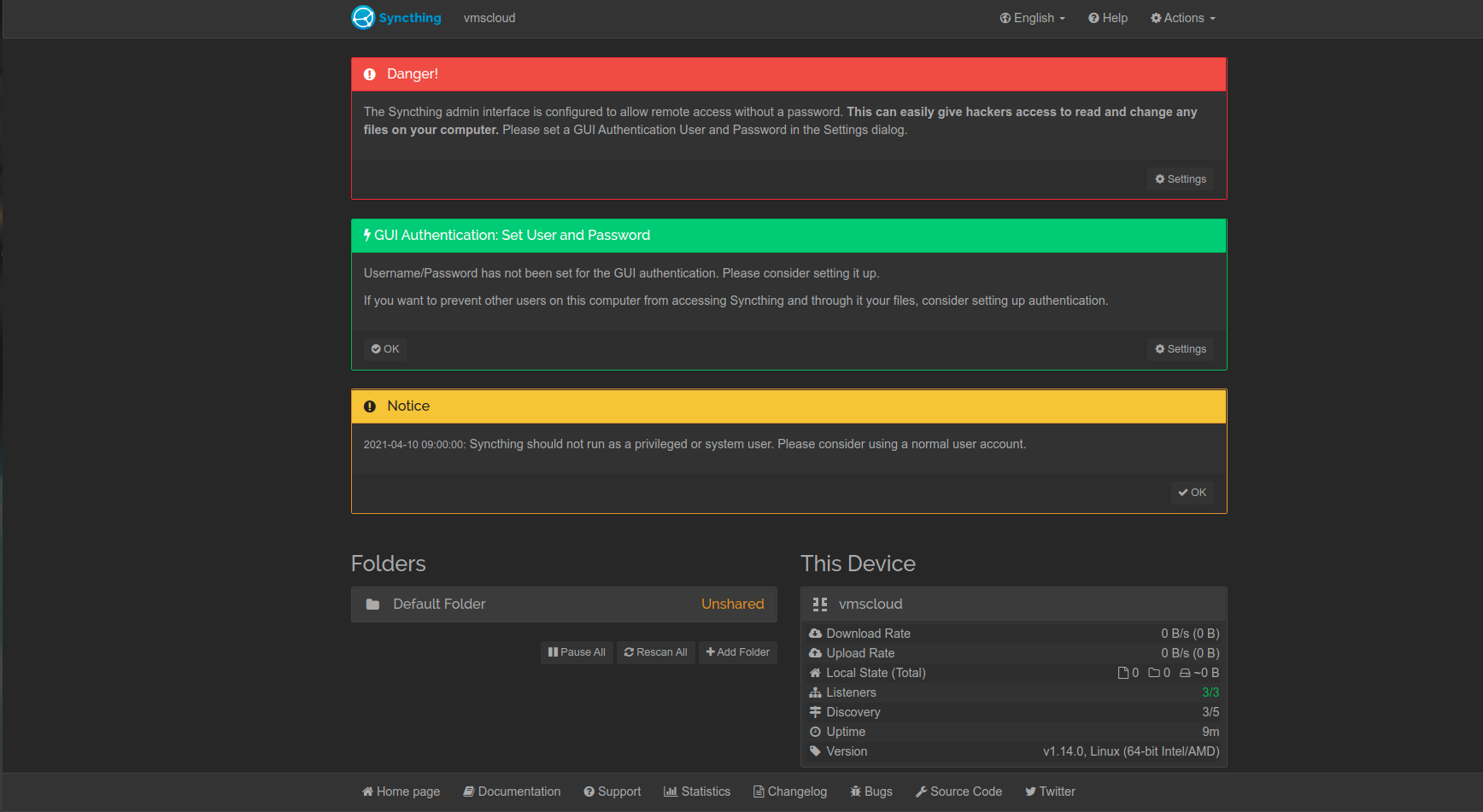Image resolution: width=1483 pixels, height=812 pixels.
Task: Toggle Upload Rate value units
Action: tap(1190, 653)
